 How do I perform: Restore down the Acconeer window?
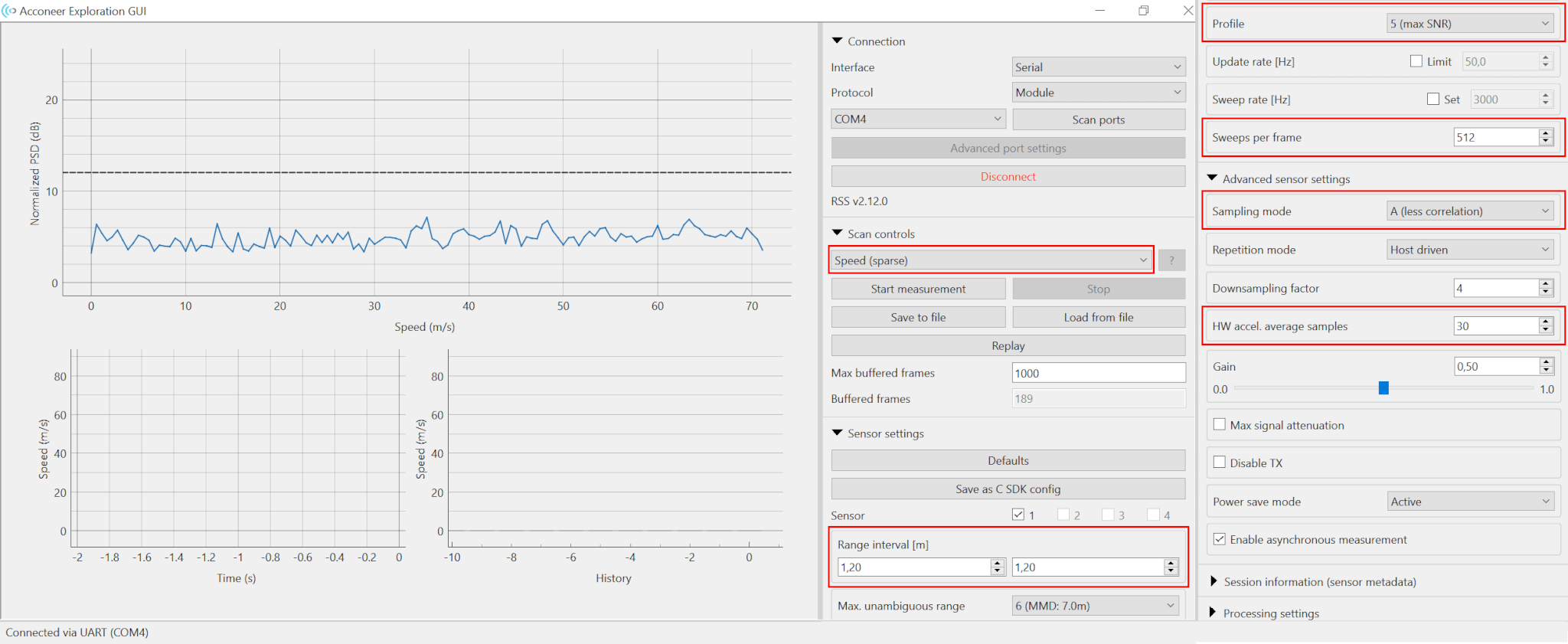1144,10
